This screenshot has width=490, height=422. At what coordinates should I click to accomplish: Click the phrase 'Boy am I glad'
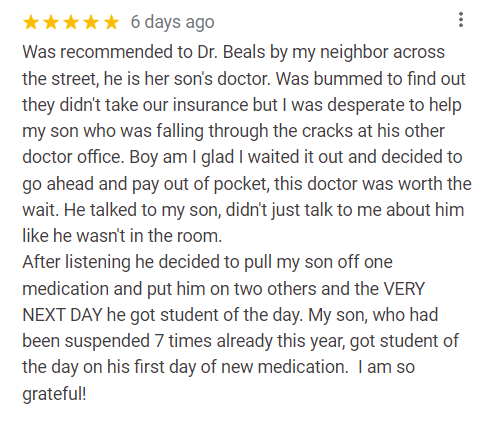pyautogui.click(x=182, y=157)
